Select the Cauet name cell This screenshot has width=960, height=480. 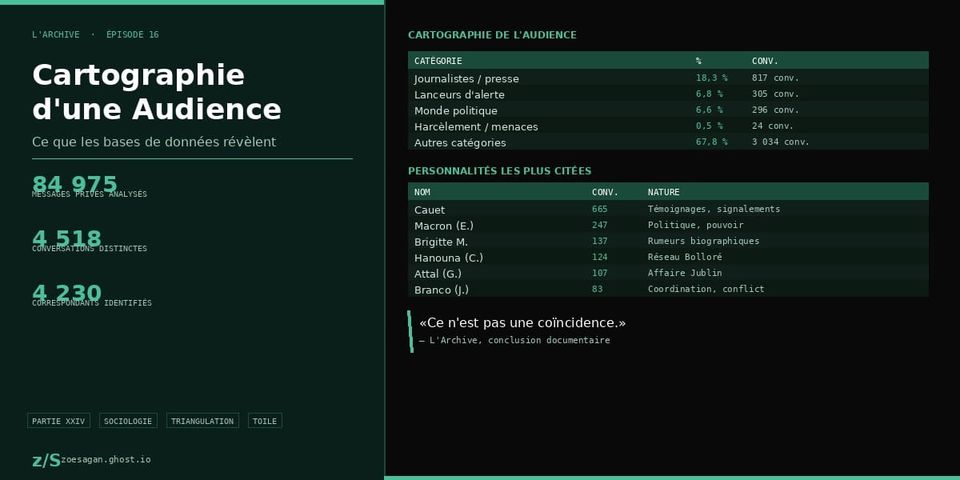pos(430,209)
